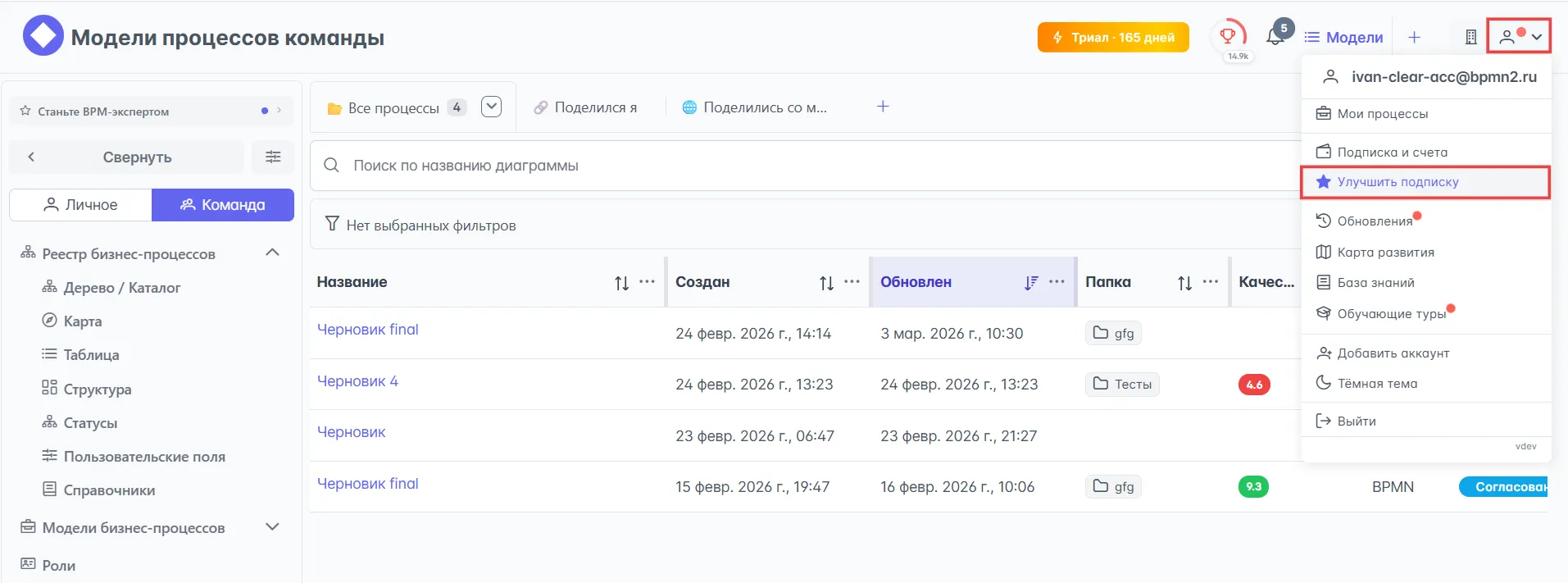Open the Все процессы dropdown arrow
Viewport: 1568px width, 583px height.
(x=491, y=107)
